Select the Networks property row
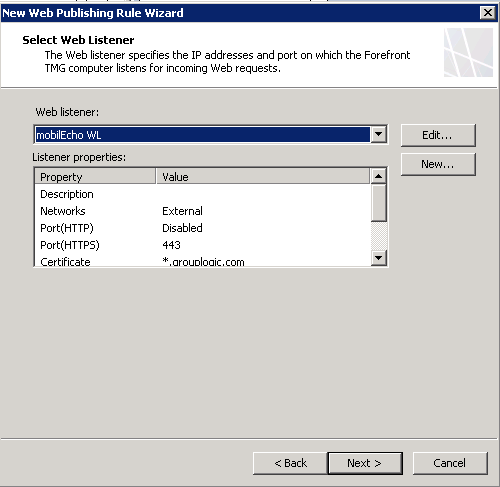 coord(203,211)
